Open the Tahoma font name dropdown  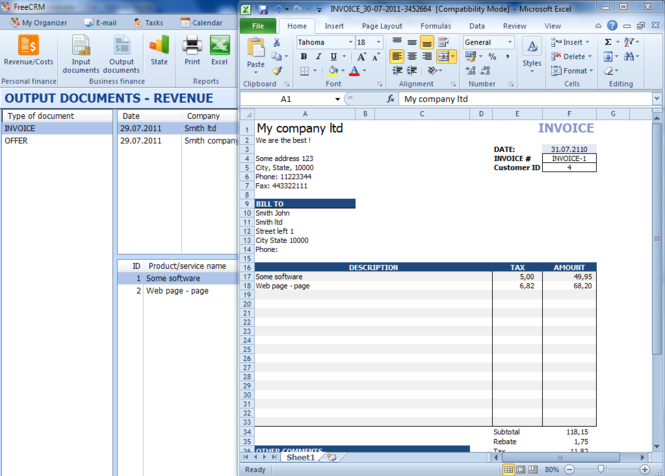coord(350,42)
